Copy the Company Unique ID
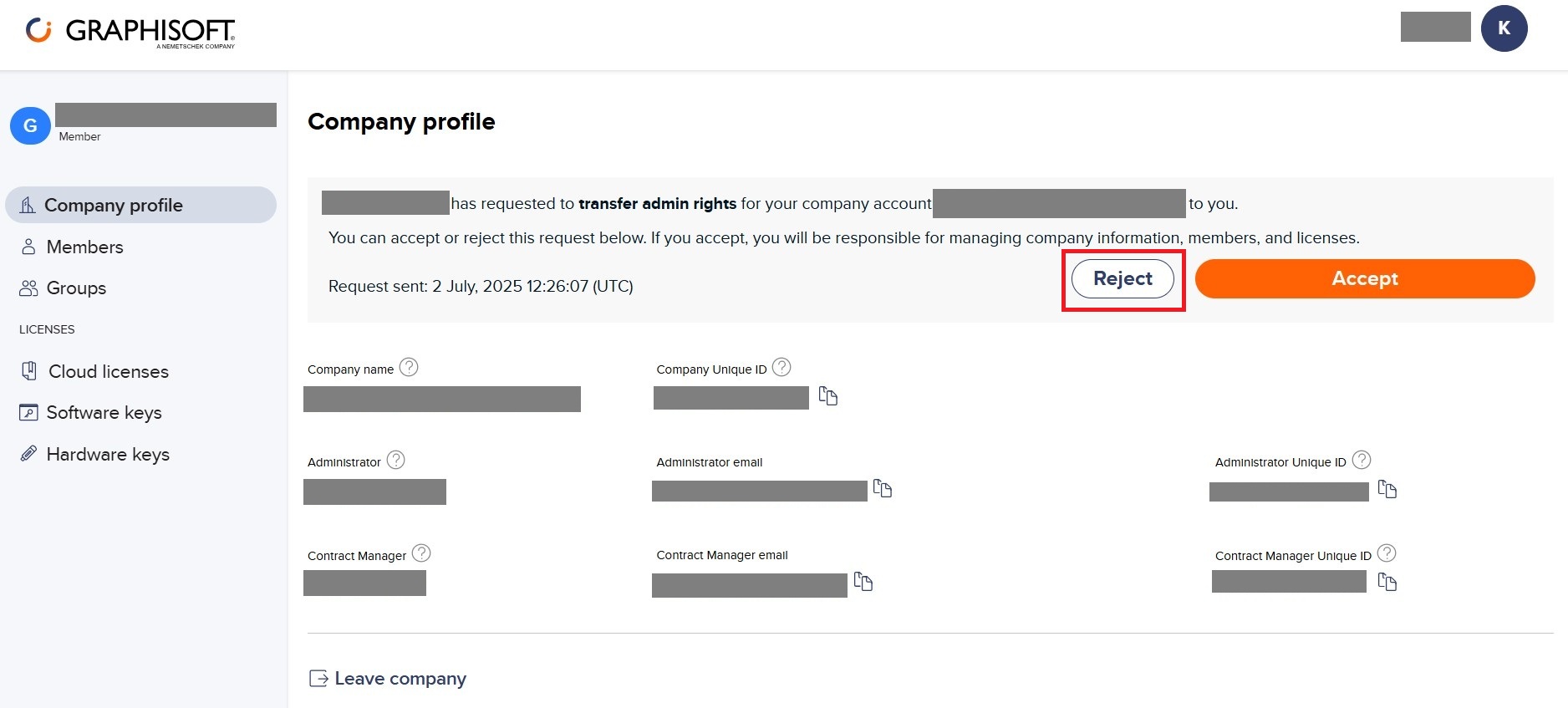Screen dimensions: 1568x708 coord(828,396)
